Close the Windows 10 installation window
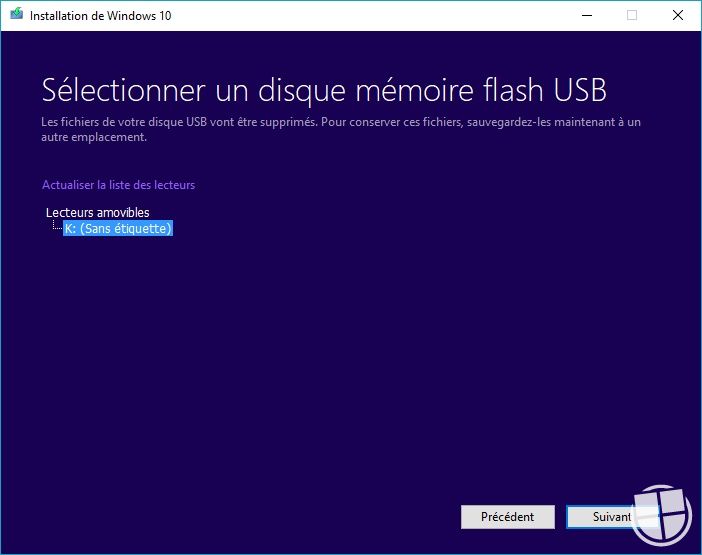 click(678, 15)
